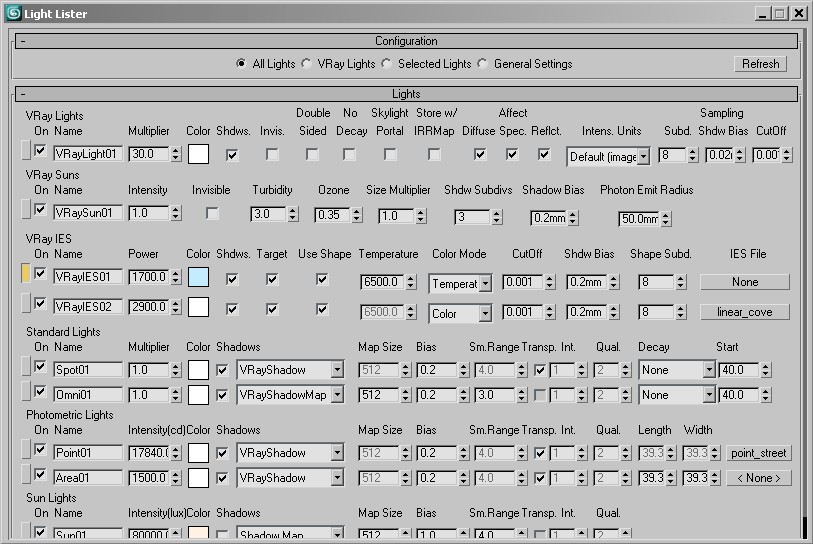Click VRayLight01 multiplier spinner arrows

coord(176,154)
